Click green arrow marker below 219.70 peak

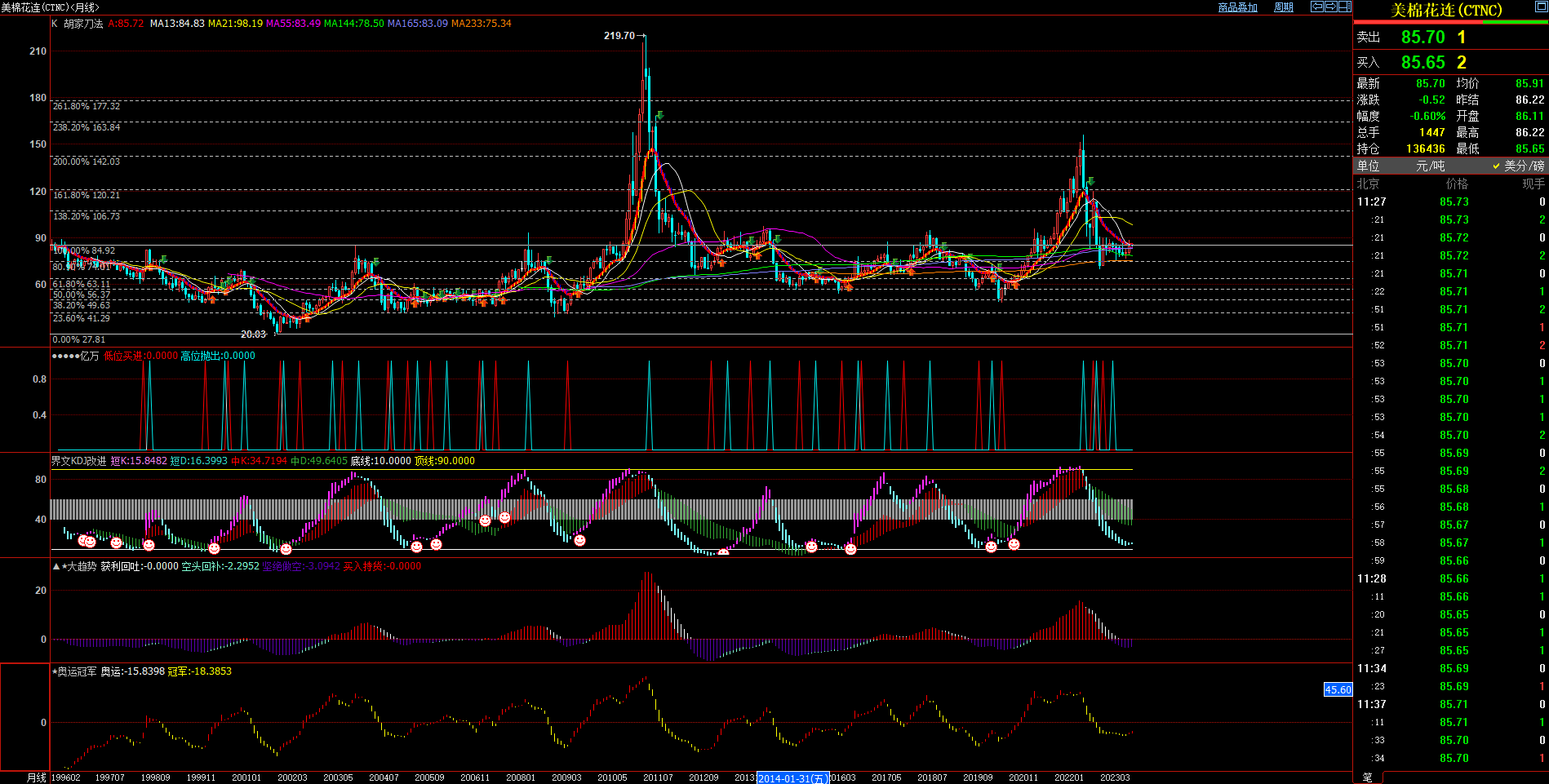click(659, 116)
